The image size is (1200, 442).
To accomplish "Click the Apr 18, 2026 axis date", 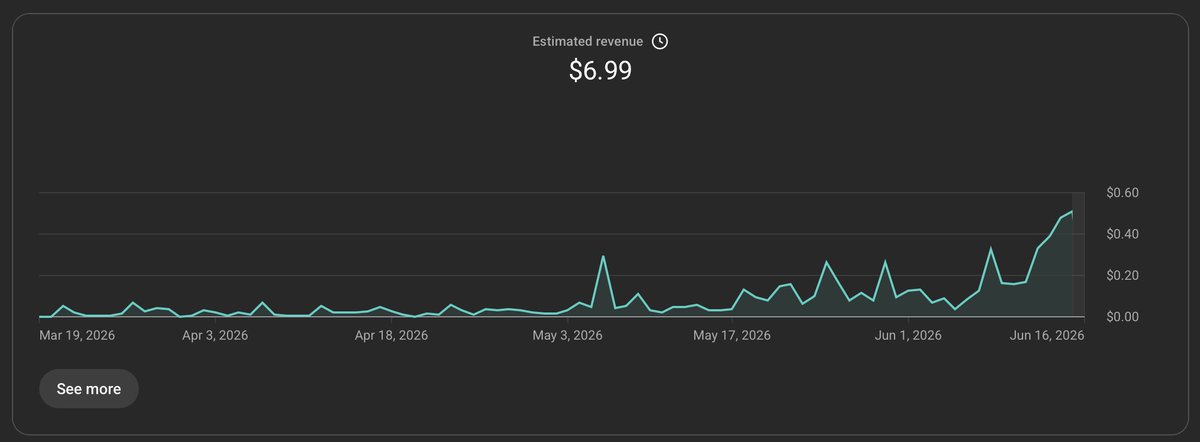I will coord(391,335).
